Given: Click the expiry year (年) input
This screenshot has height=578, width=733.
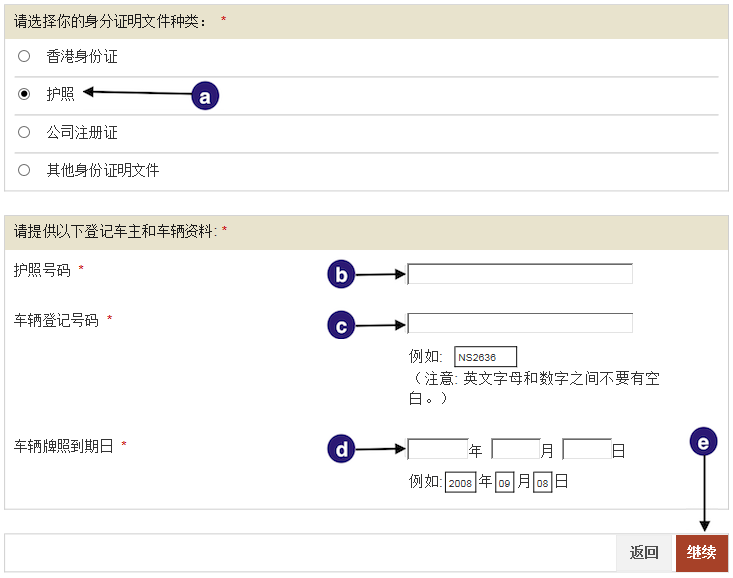Looking at the screenshot, I should point(438,449).
